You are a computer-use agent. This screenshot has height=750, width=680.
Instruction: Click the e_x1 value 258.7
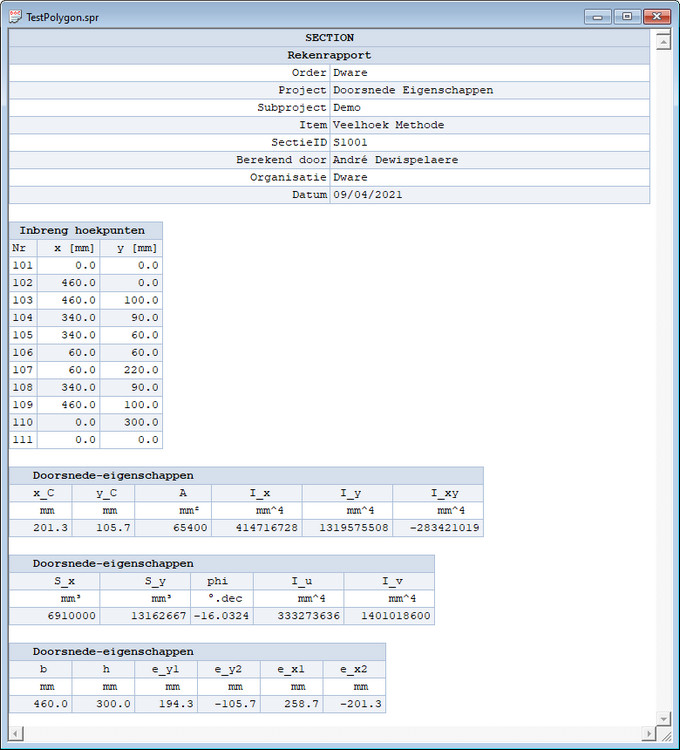[301, 704]
